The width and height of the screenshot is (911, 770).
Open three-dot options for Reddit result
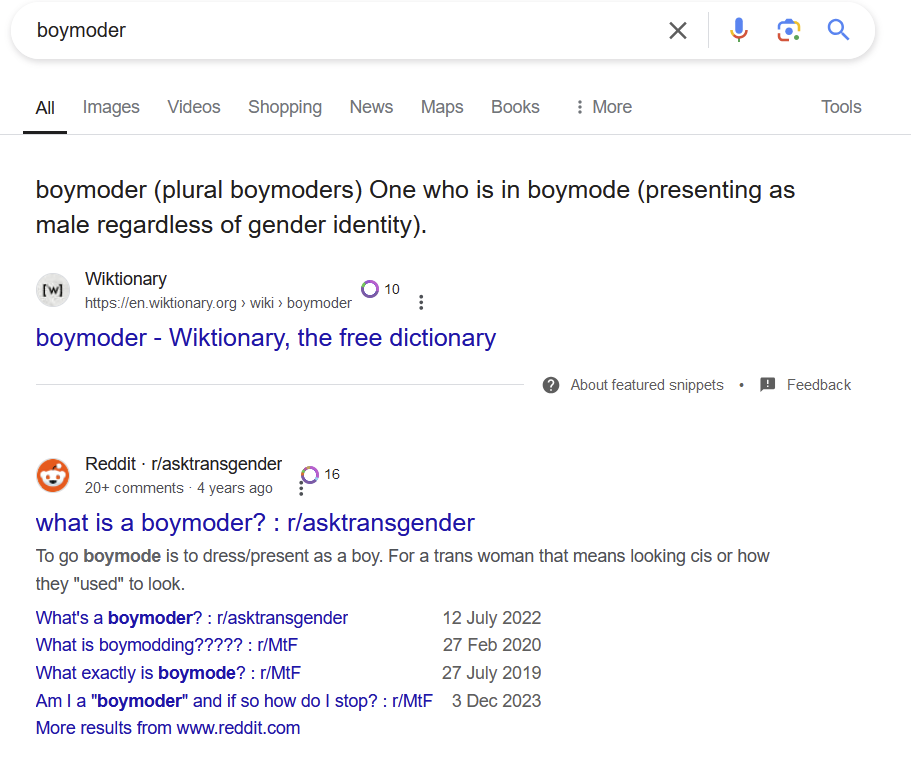(x=301, y=489)
